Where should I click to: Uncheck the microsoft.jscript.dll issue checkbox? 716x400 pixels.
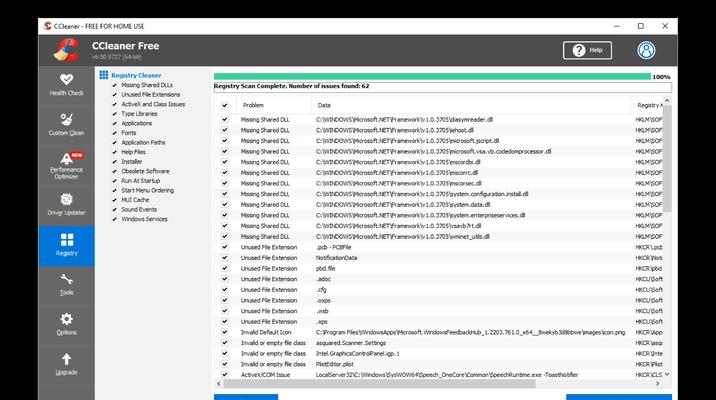(225, 141)
